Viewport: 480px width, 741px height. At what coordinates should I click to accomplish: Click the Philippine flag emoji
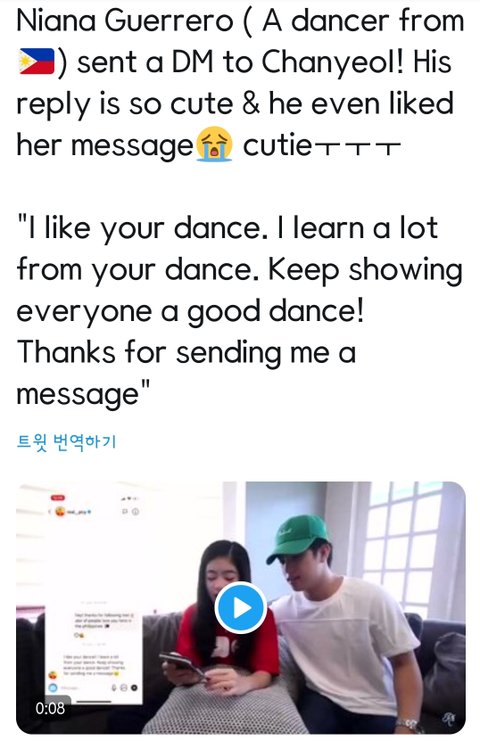pos(37,61)
